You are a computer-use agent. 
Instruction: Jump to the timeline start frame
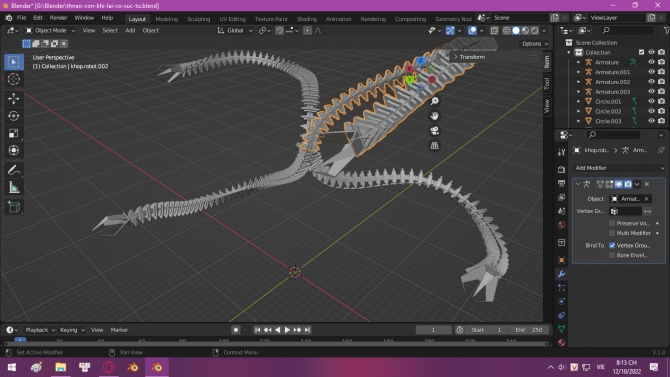tap(257, 330)
